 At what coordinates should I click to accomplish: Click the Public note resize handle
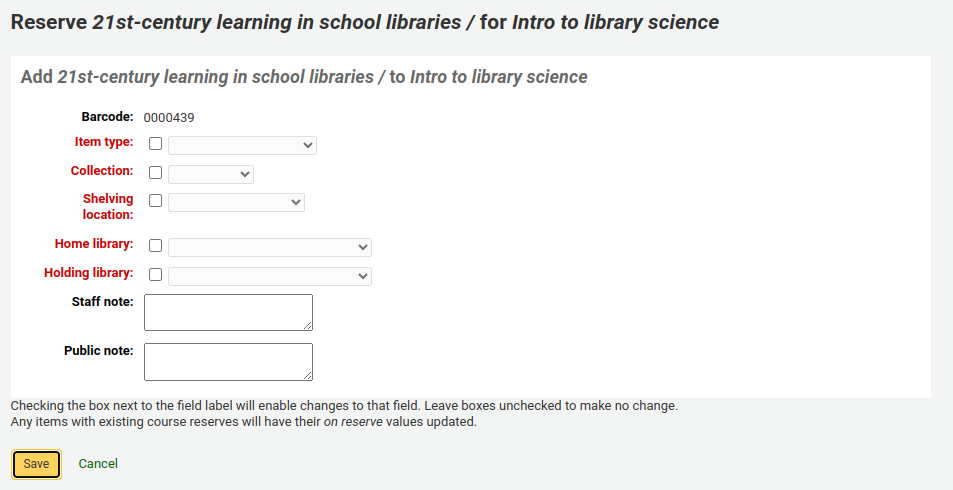click(x=308, y=375)
